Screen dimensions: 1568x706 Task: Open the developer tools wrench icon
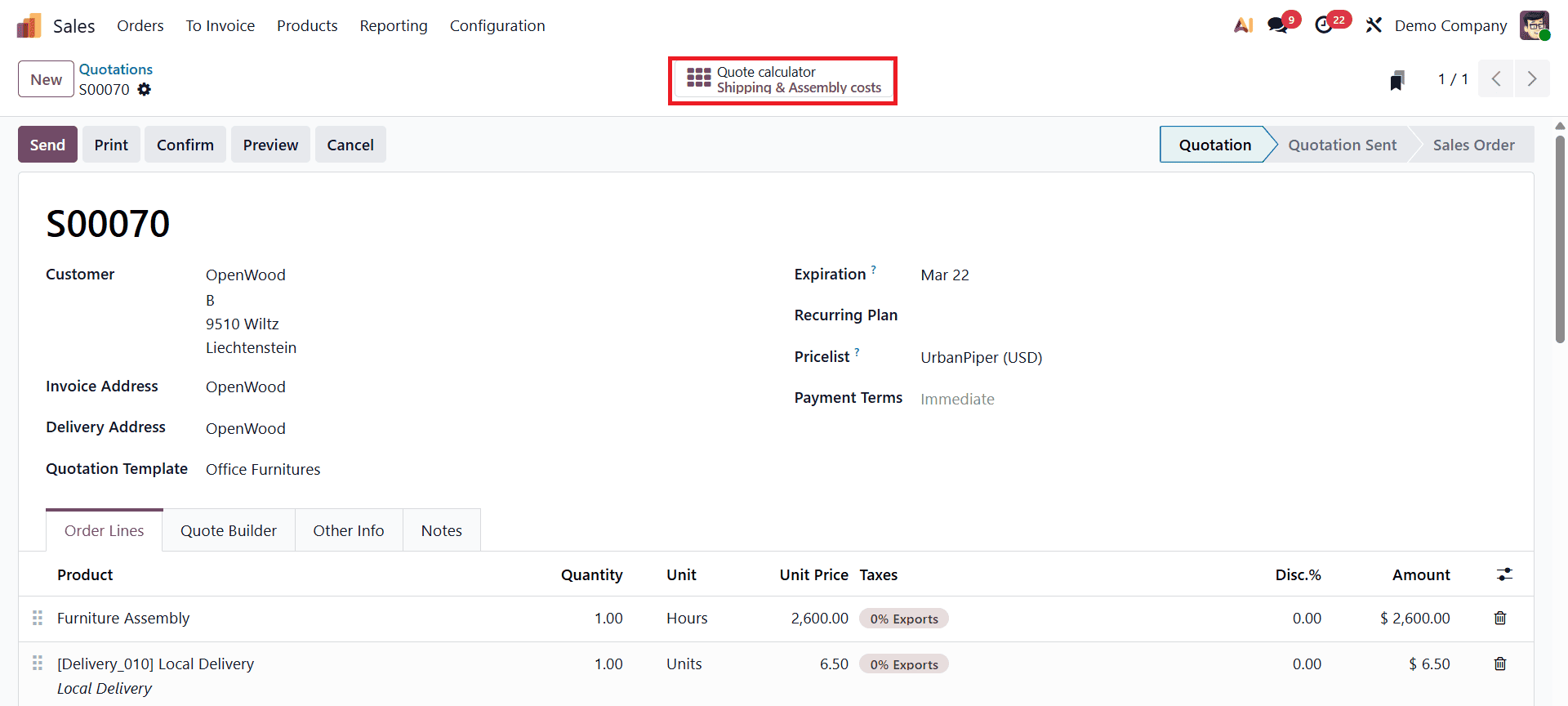point(1374,25)
